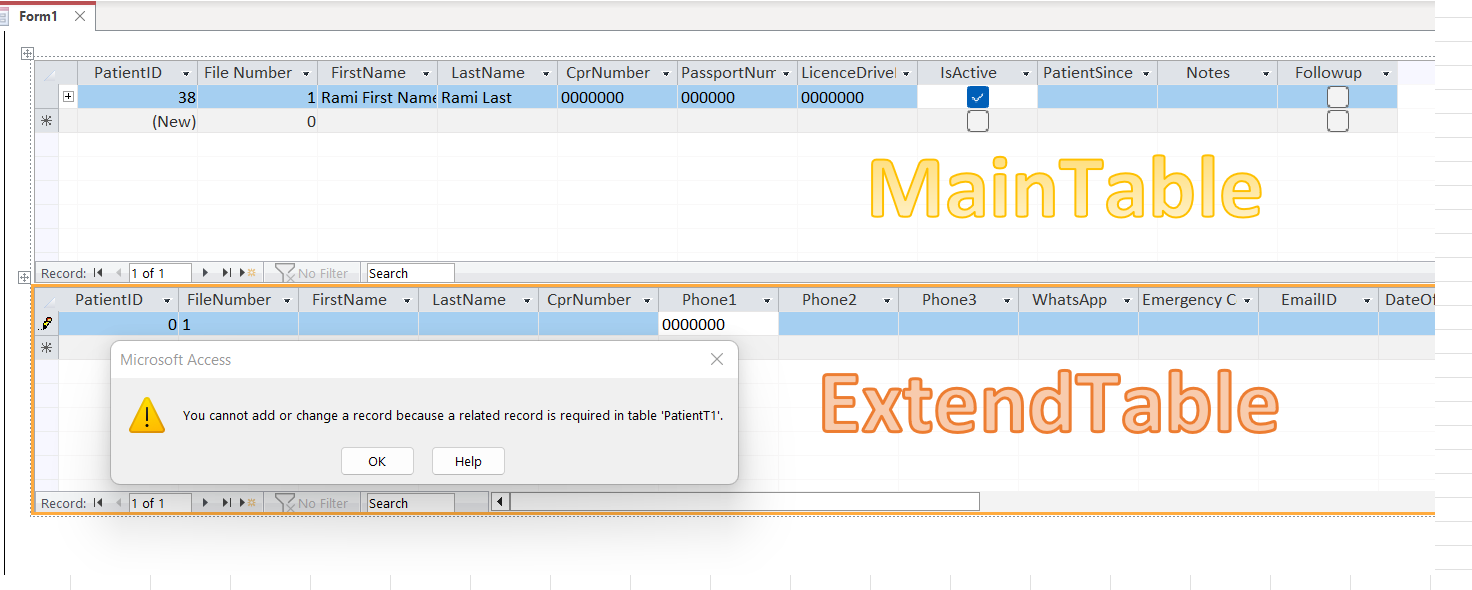Select the Form1 tab

37,16
